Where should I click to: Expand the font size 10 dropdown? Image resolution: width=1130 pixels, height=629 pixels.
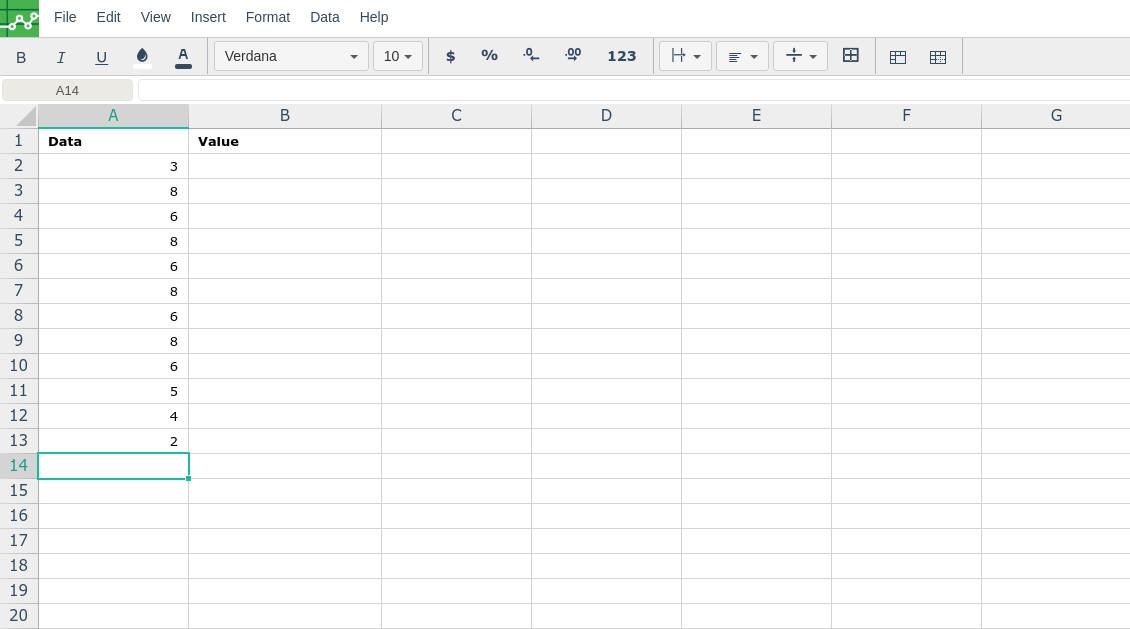[398, 56]
